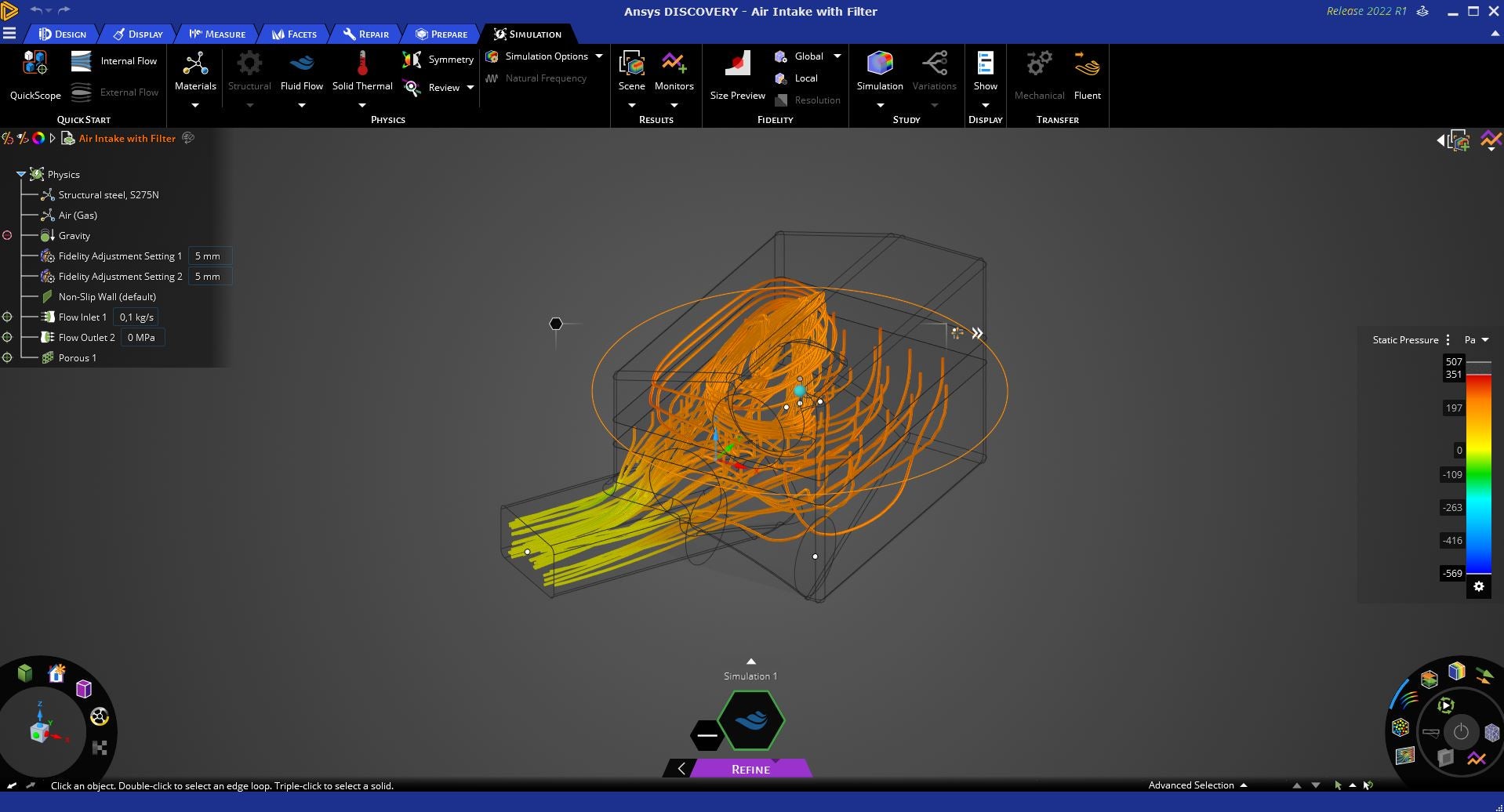Click the solve play icon in results wheel
The width and height of the screenshot is (1504, 812).
pos(1445,705)
